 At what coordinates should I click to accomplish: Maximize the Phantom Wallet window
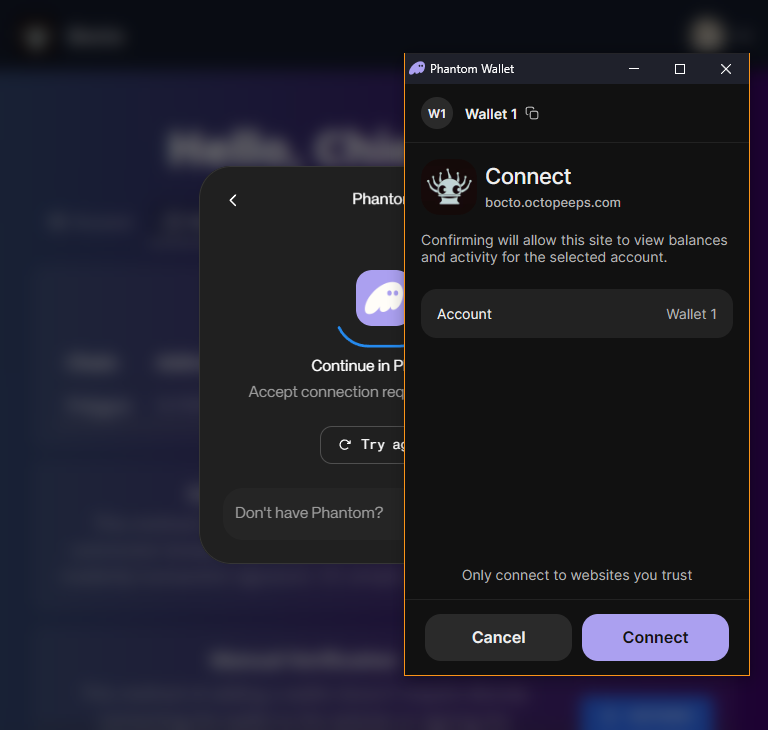pos(680,69)
